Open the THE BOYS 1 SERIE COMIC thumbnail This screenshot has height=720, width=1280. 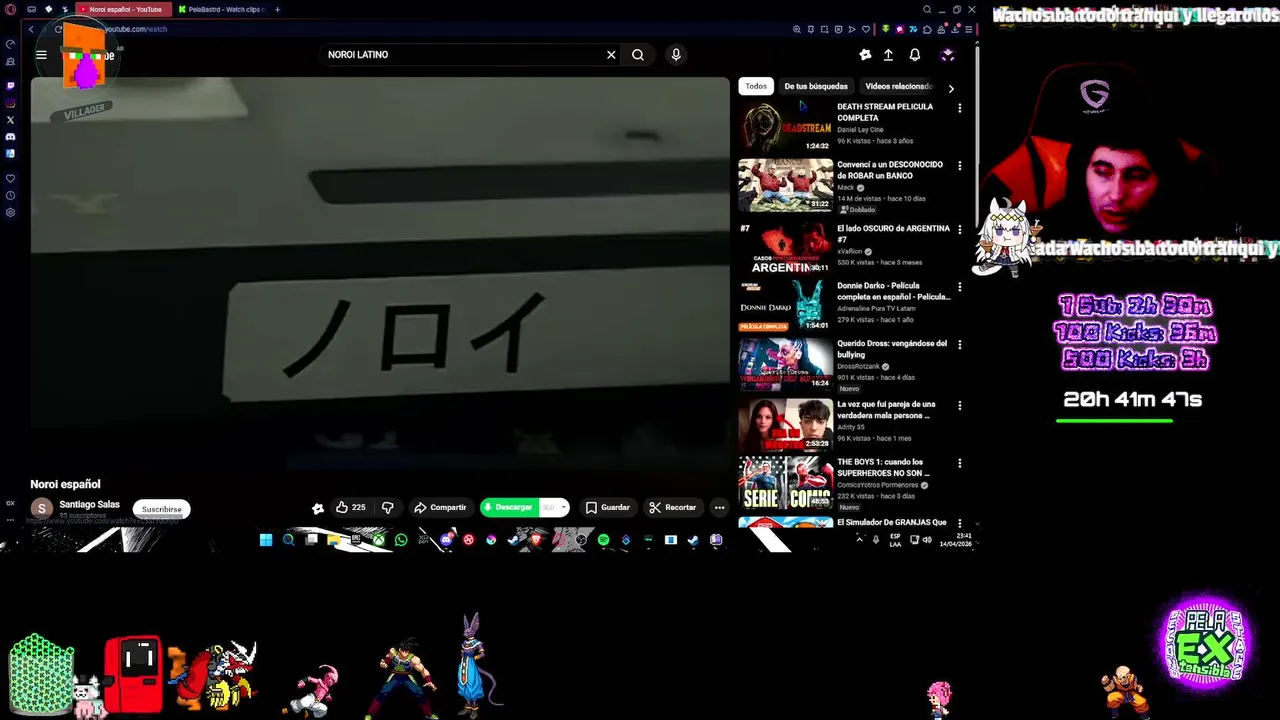[x=785, y=483]
